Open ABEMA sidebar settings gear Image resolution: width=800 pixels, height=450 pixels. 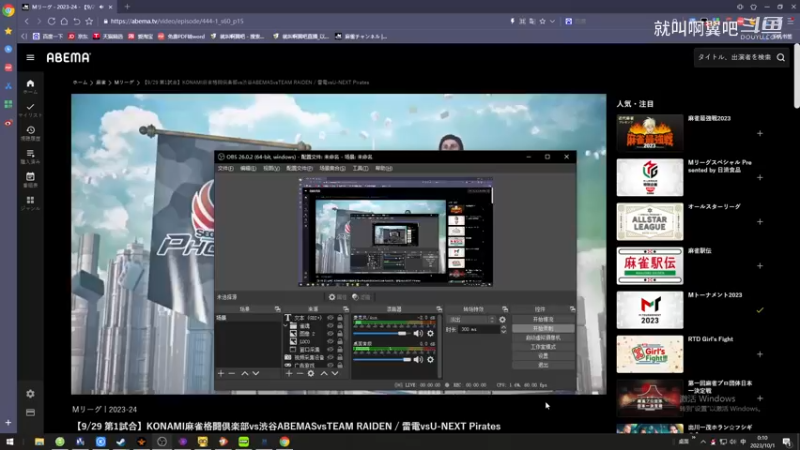[30, 394]
